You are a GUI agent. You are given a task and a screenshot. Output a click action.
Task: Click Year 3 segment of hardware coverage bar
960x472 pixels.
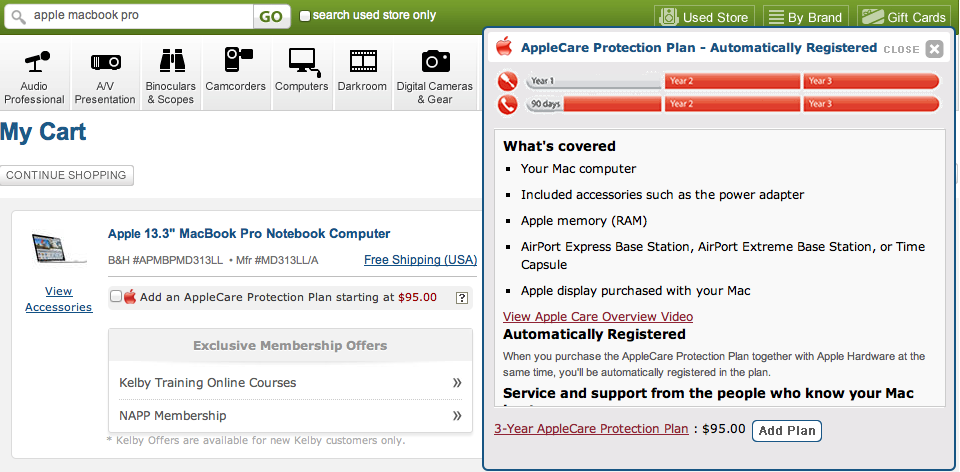(870, 81)
